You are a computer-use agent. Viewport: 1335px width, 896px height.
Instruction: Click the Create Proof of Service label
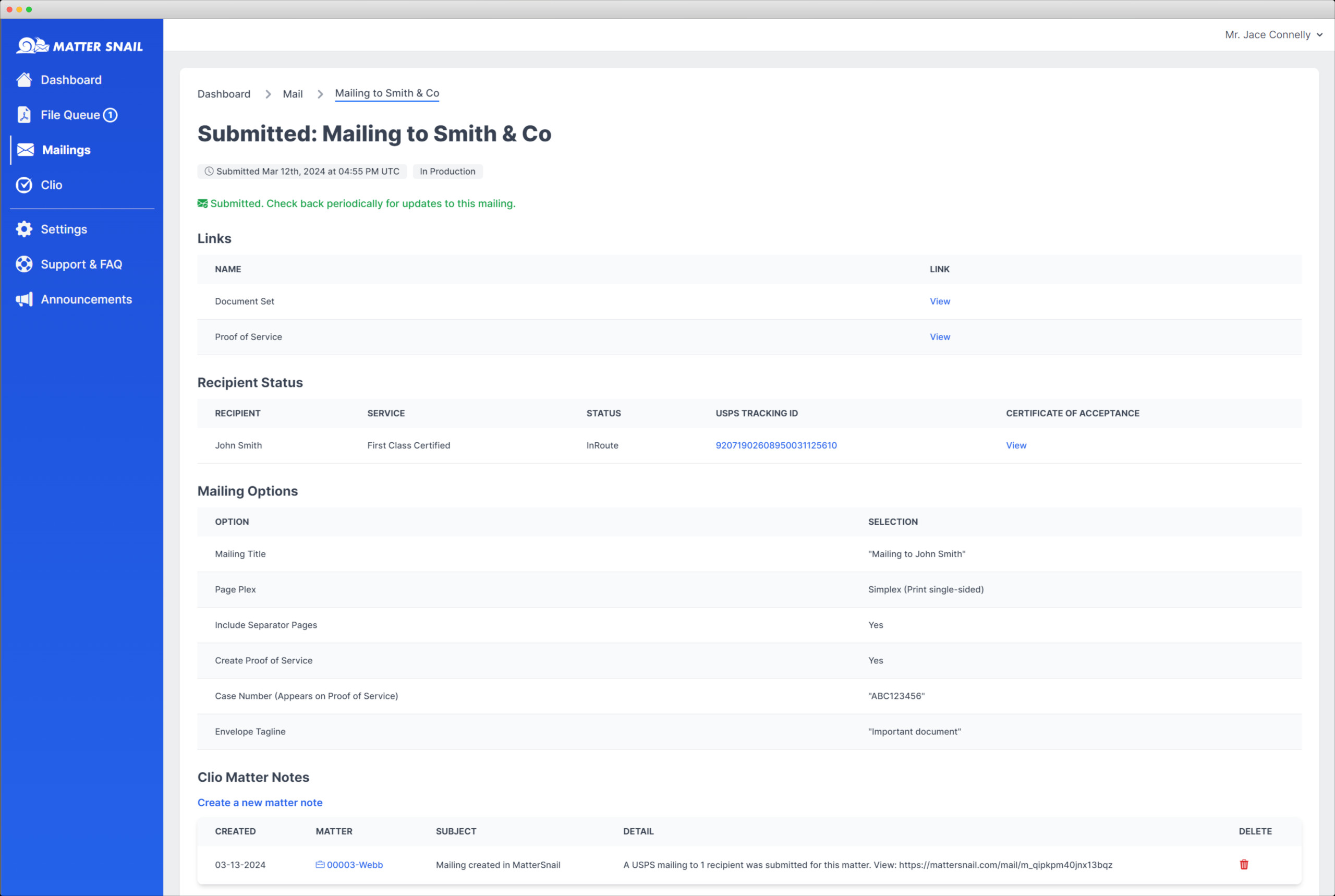point(263,660)
